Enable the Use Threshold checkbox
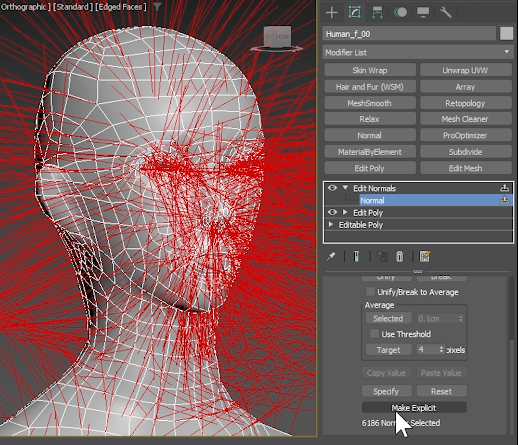Screen dimensions: 518x445 click(x=374, y=334)
